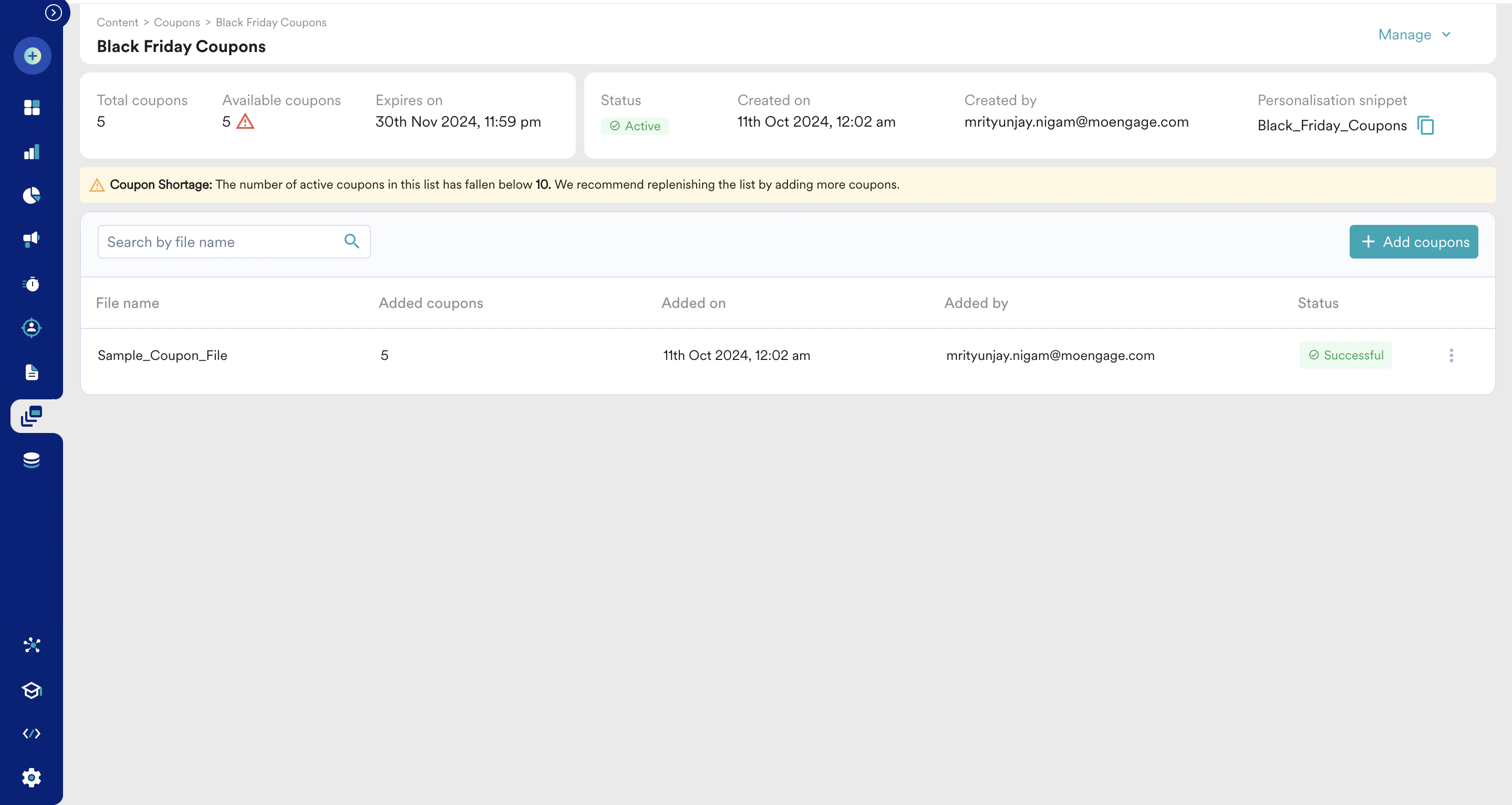Open the stopwatch flows icon in sidebar

(32, 284)
